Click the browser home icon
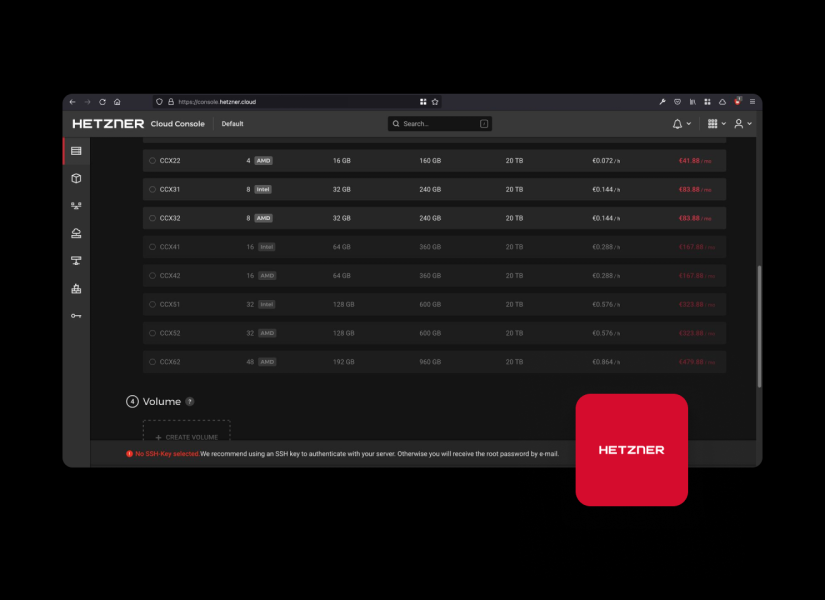This screenshot has width=825, height=600. (x=117, y=102)
